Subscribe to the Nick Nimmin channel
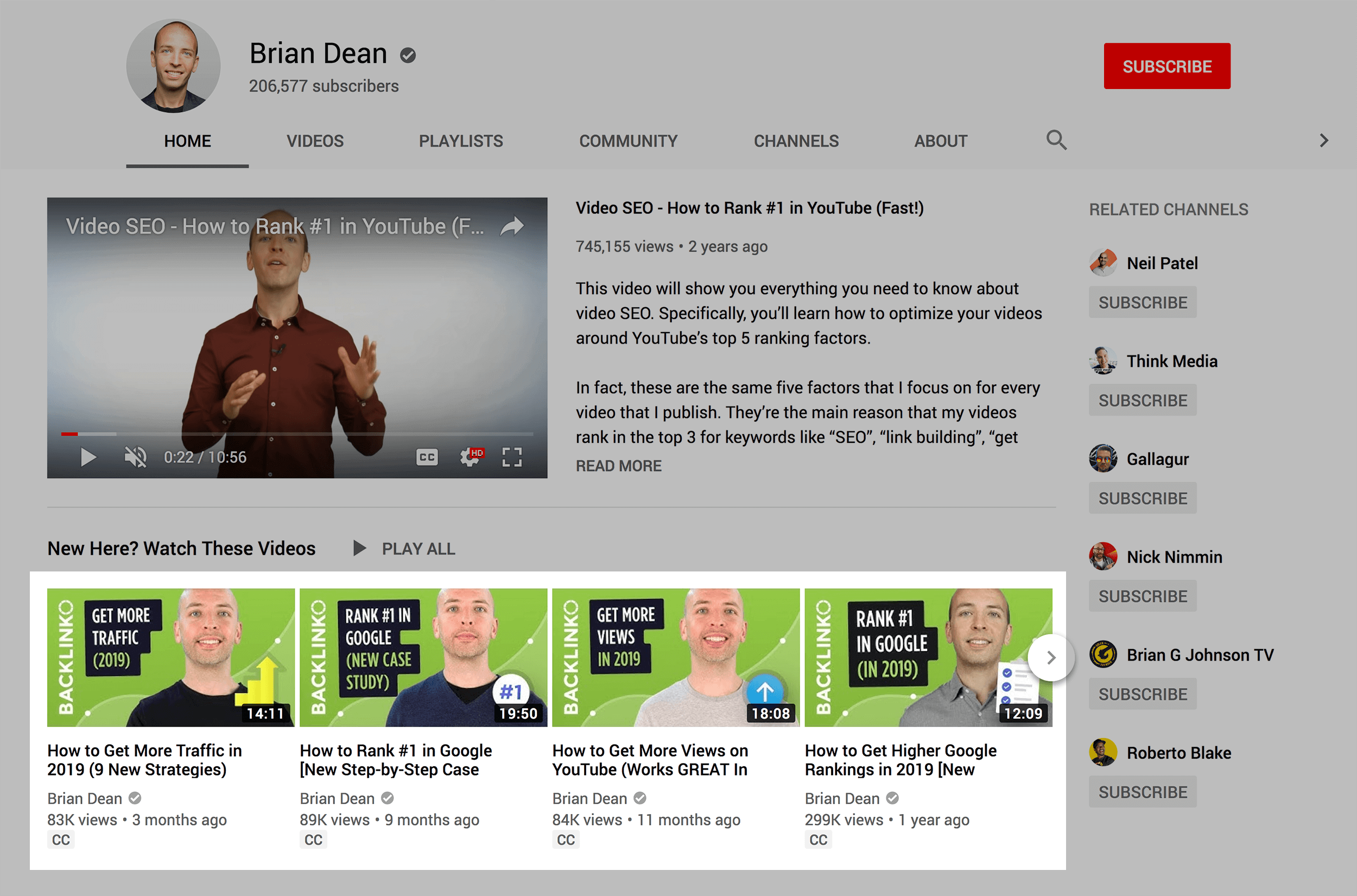This screenshot has width=1357, height=896. click(x=1143, y=596)
